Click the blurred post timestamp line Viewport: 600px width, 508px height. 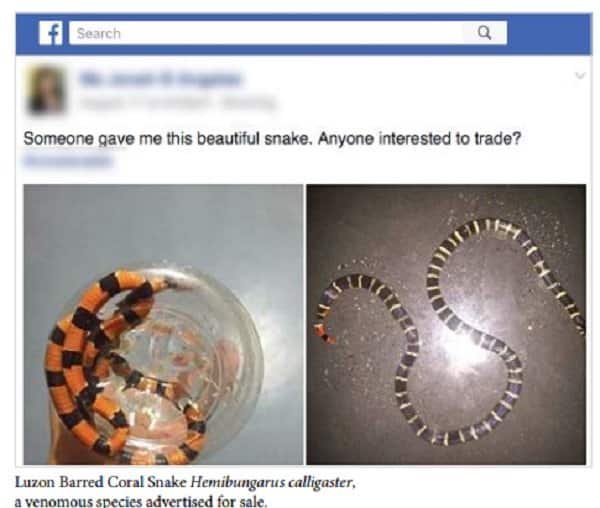pos(177,103)
